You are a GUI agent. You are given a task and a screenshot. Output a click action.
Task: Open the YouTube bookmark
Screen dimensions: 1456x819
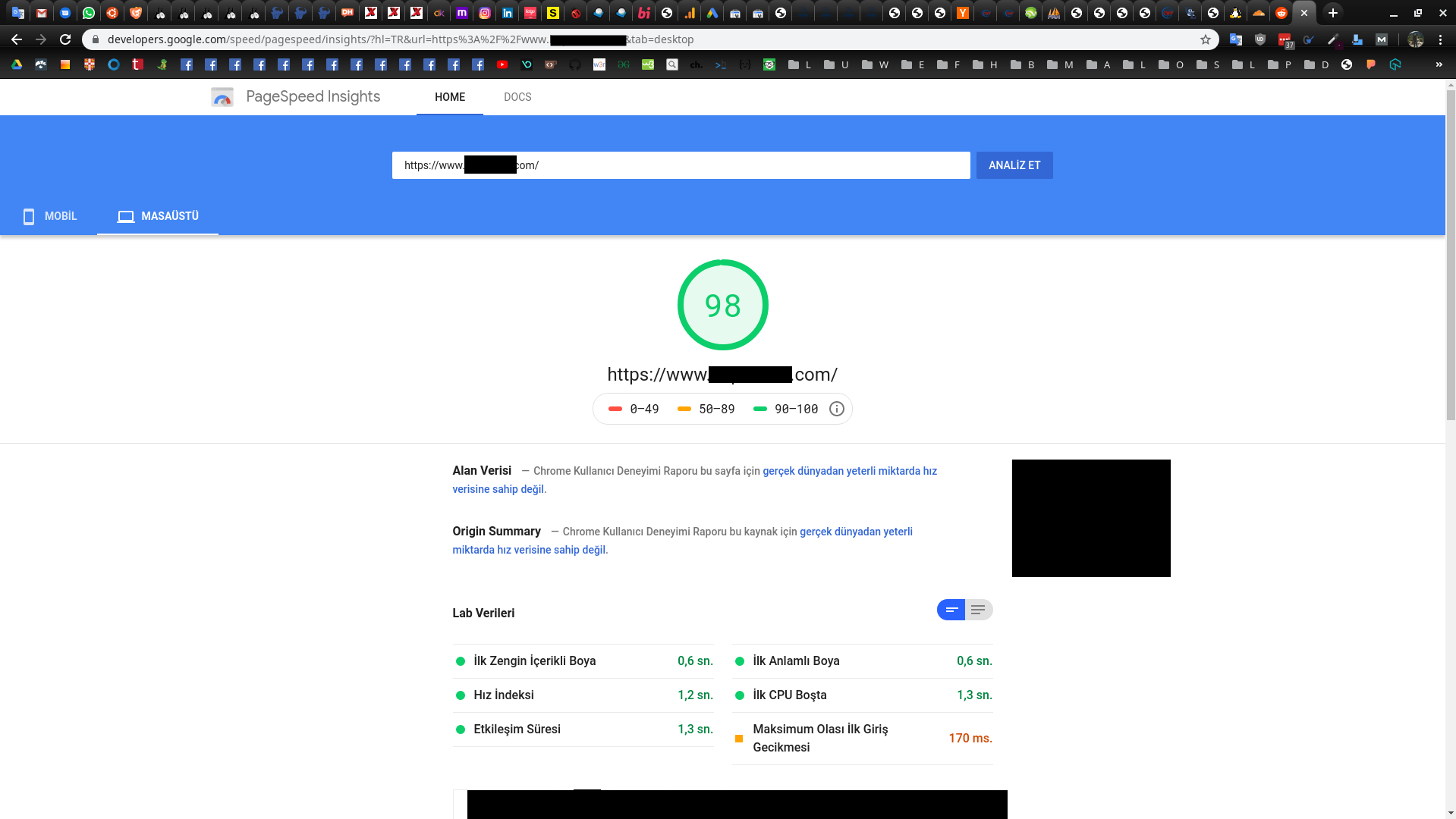pyautogui.click(x=502, y=65)
